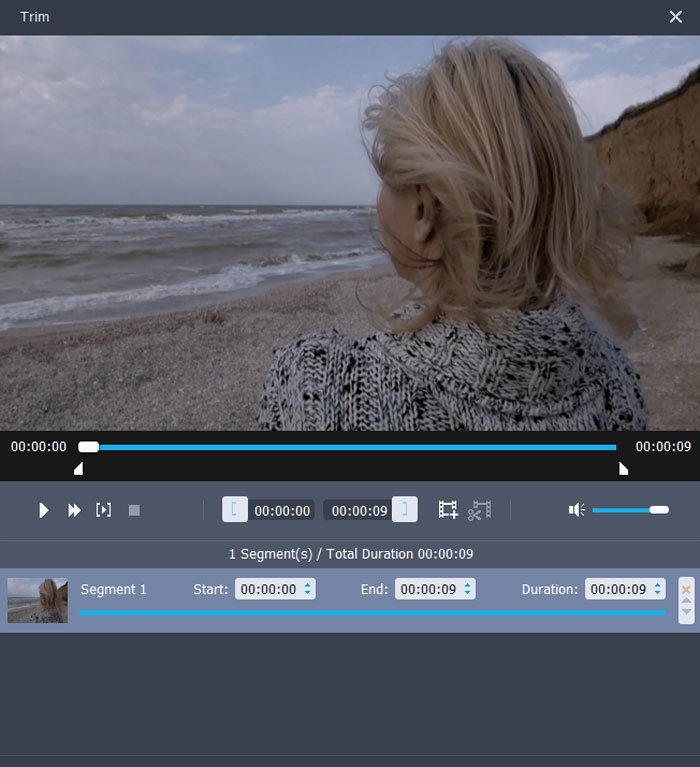This screenshot has width=700, height=767.
Task: Select the right trim end marker
Action: 623,469
